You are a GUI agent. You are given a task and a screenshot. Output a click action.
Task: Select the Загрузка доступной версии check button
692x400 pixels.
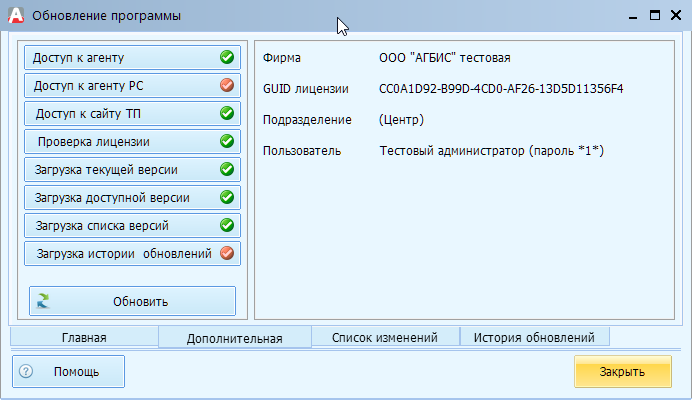[132, 197]
